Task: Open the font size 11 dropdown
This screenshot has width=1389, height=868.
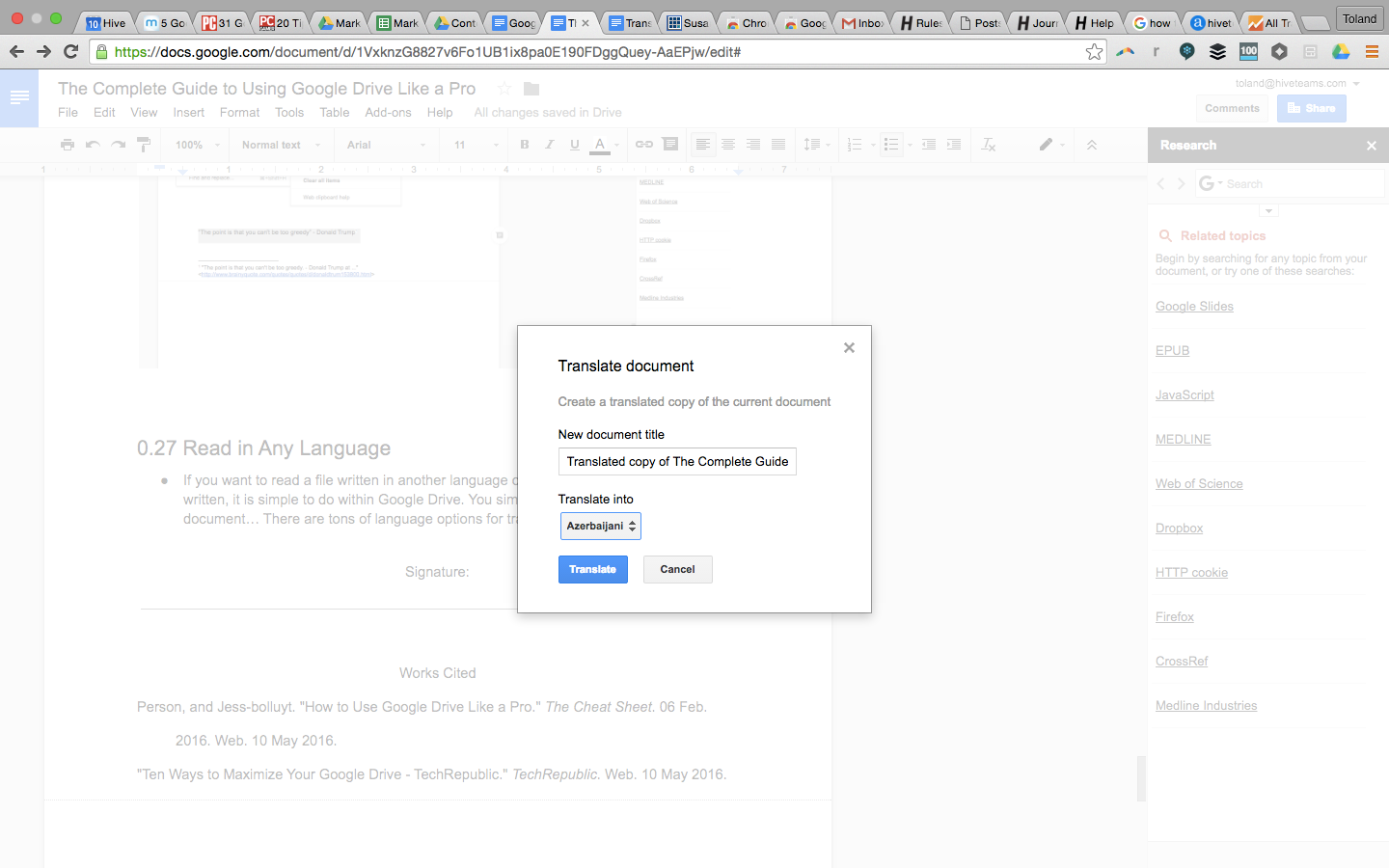Action: pyautogui.click(x=476, y=145)
